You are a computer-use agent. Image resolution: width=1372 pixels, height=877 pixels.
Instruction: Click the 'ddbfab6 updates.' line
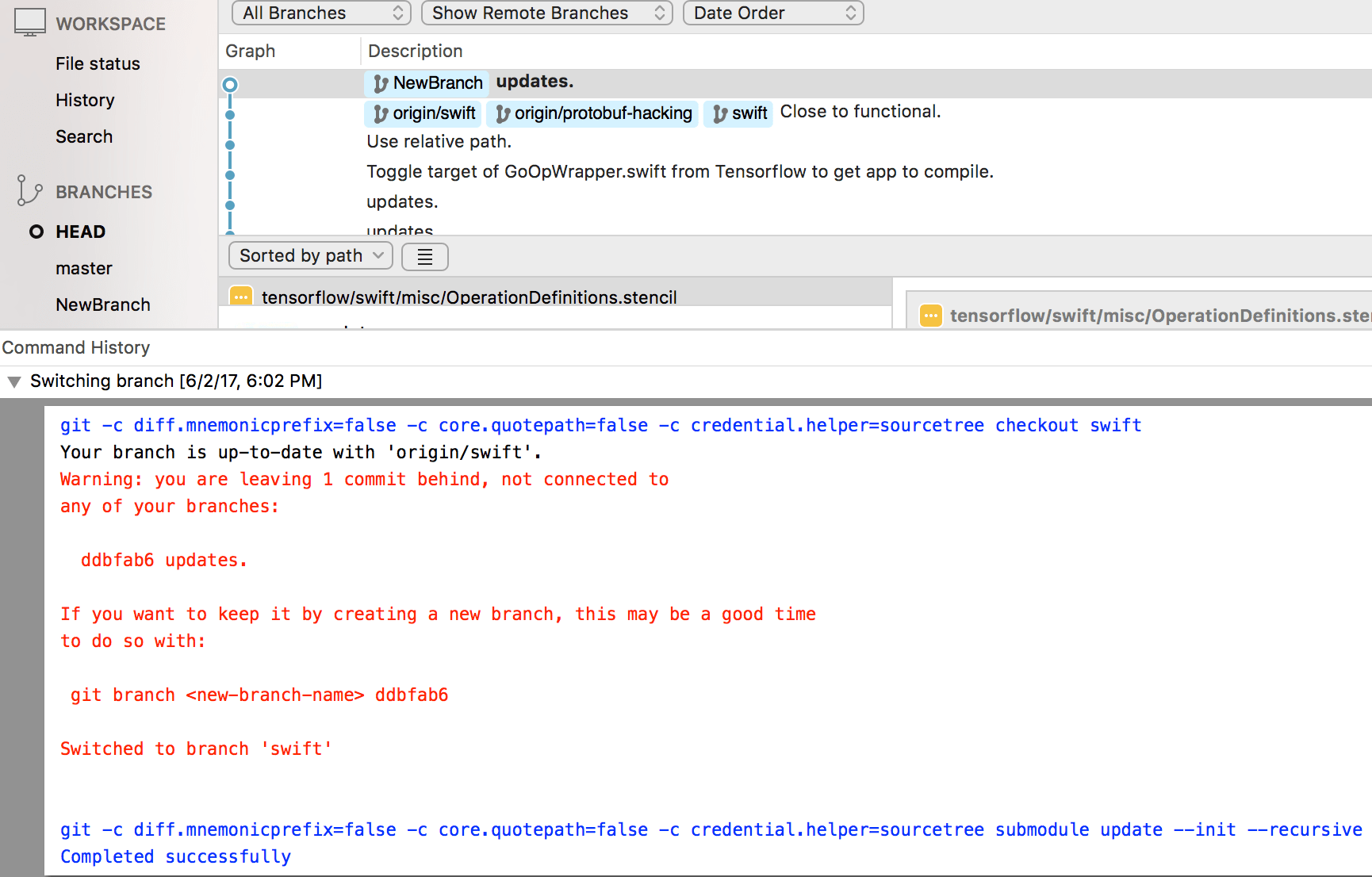164,561
